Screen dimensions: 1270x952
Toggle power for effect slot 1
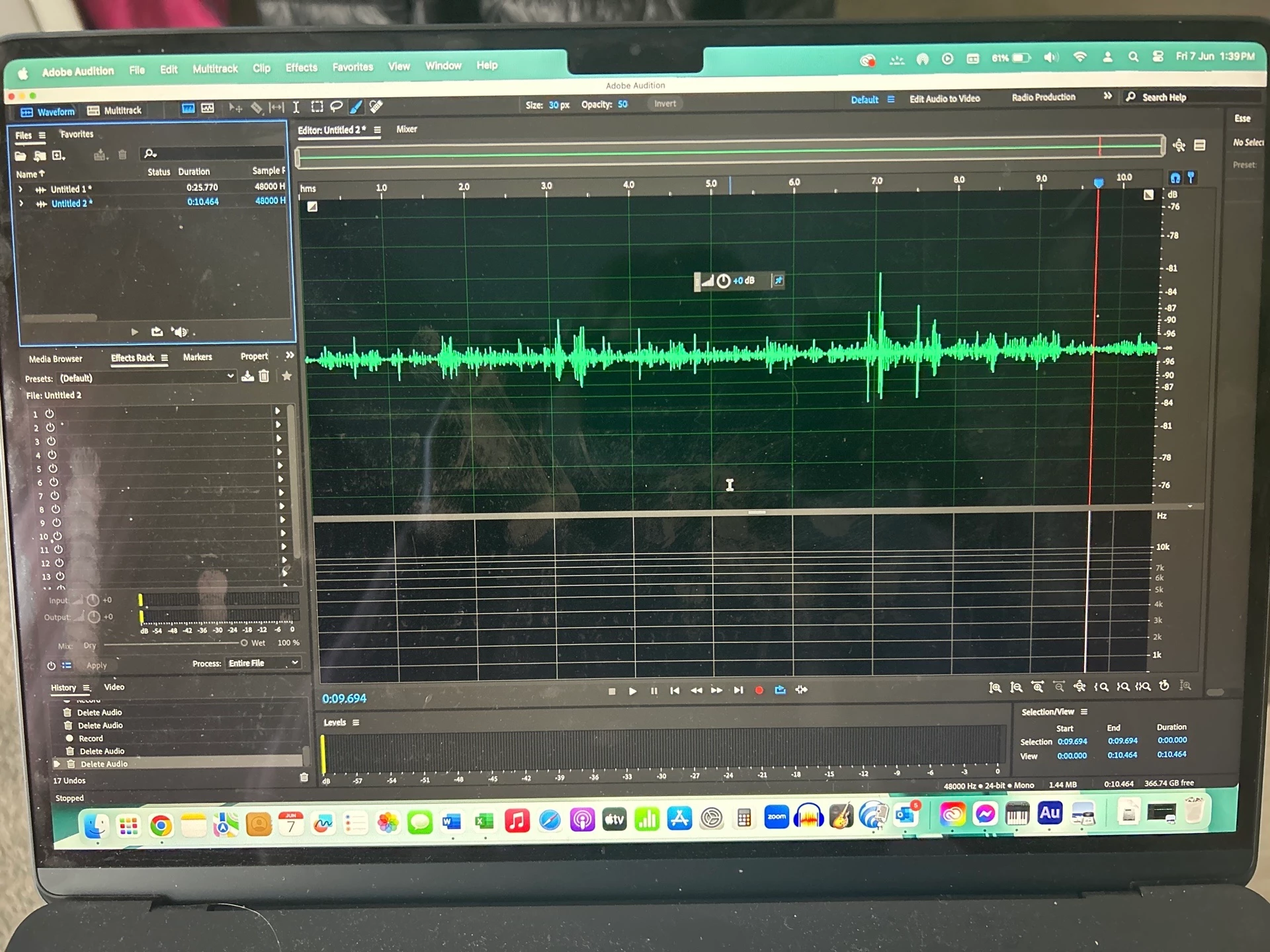point(49,414)
